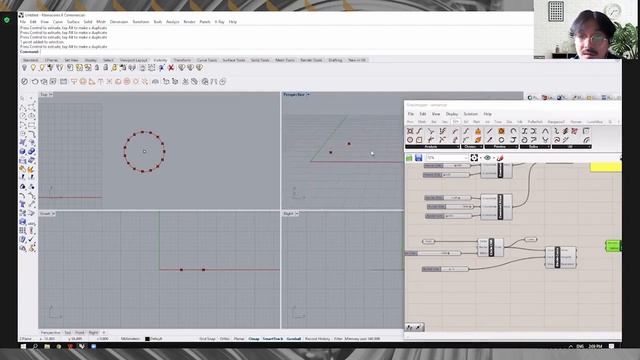The image size is (640, 360).
Task: Click first icon in Grasshopper Analysis panel top row
Action: coord(410,131)
